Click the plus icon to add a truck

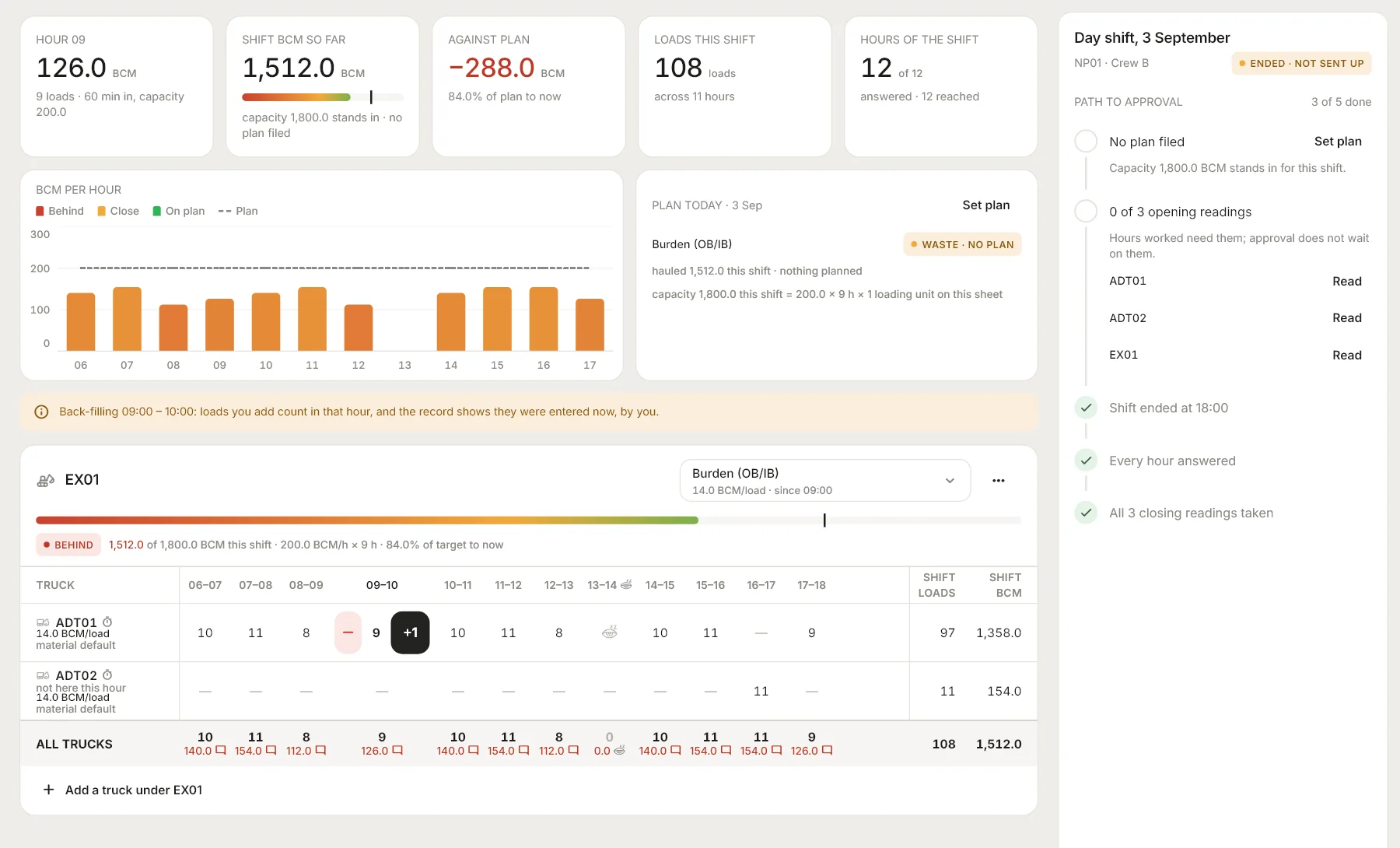(48, 790)
